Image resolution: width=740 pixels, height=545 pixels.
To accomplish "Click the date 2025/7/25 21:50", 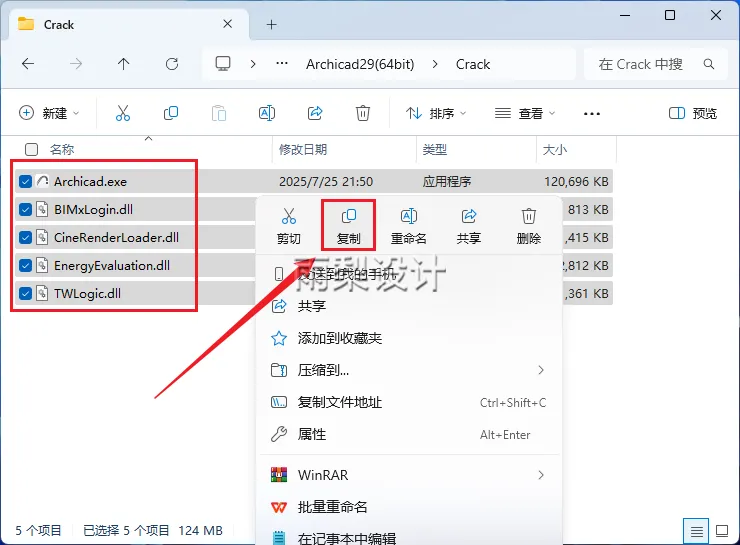I will coord(326,181).
